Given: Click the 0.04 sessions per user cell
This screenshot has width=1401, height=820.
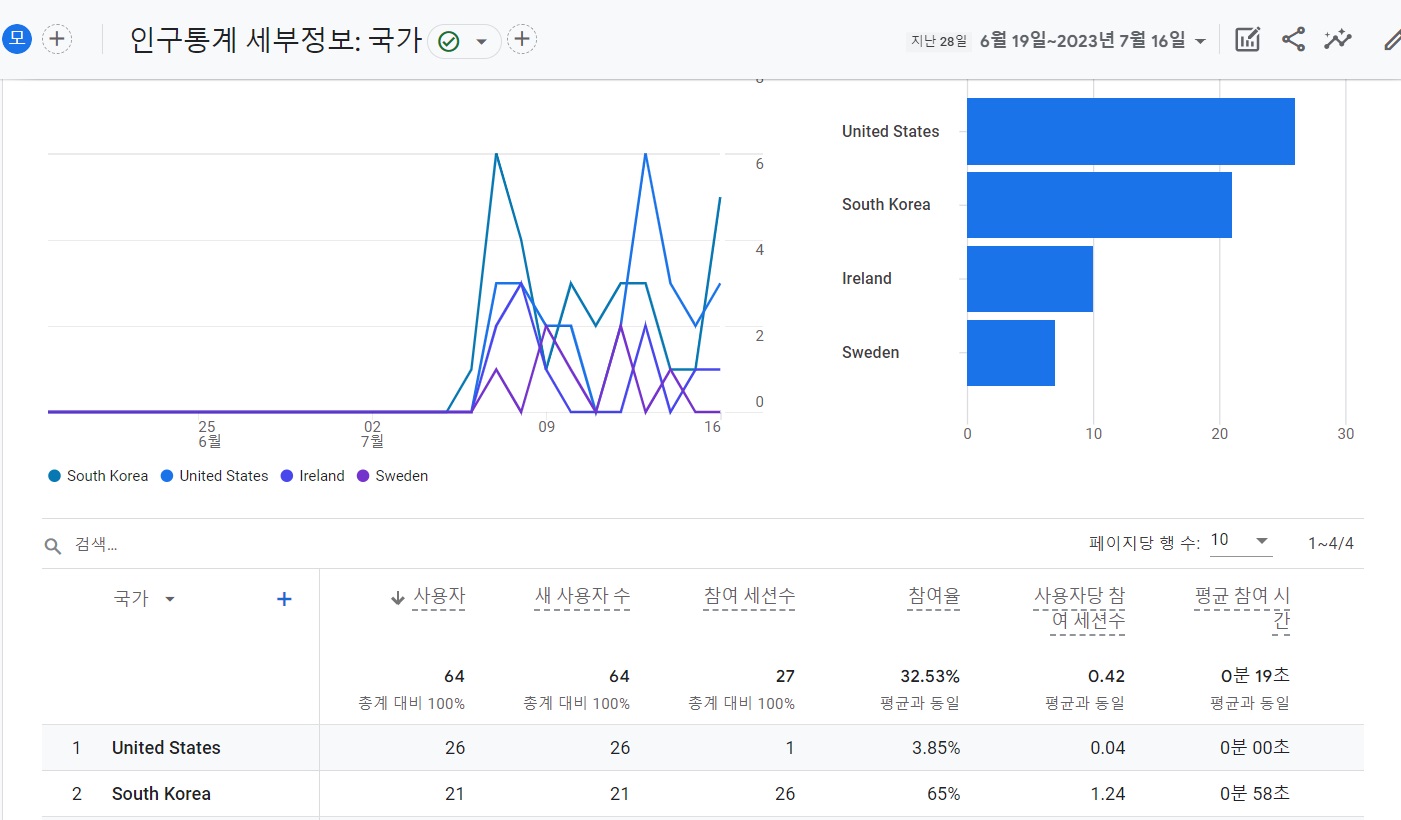Looking at the screenshot, I should tap(1109, 748).
